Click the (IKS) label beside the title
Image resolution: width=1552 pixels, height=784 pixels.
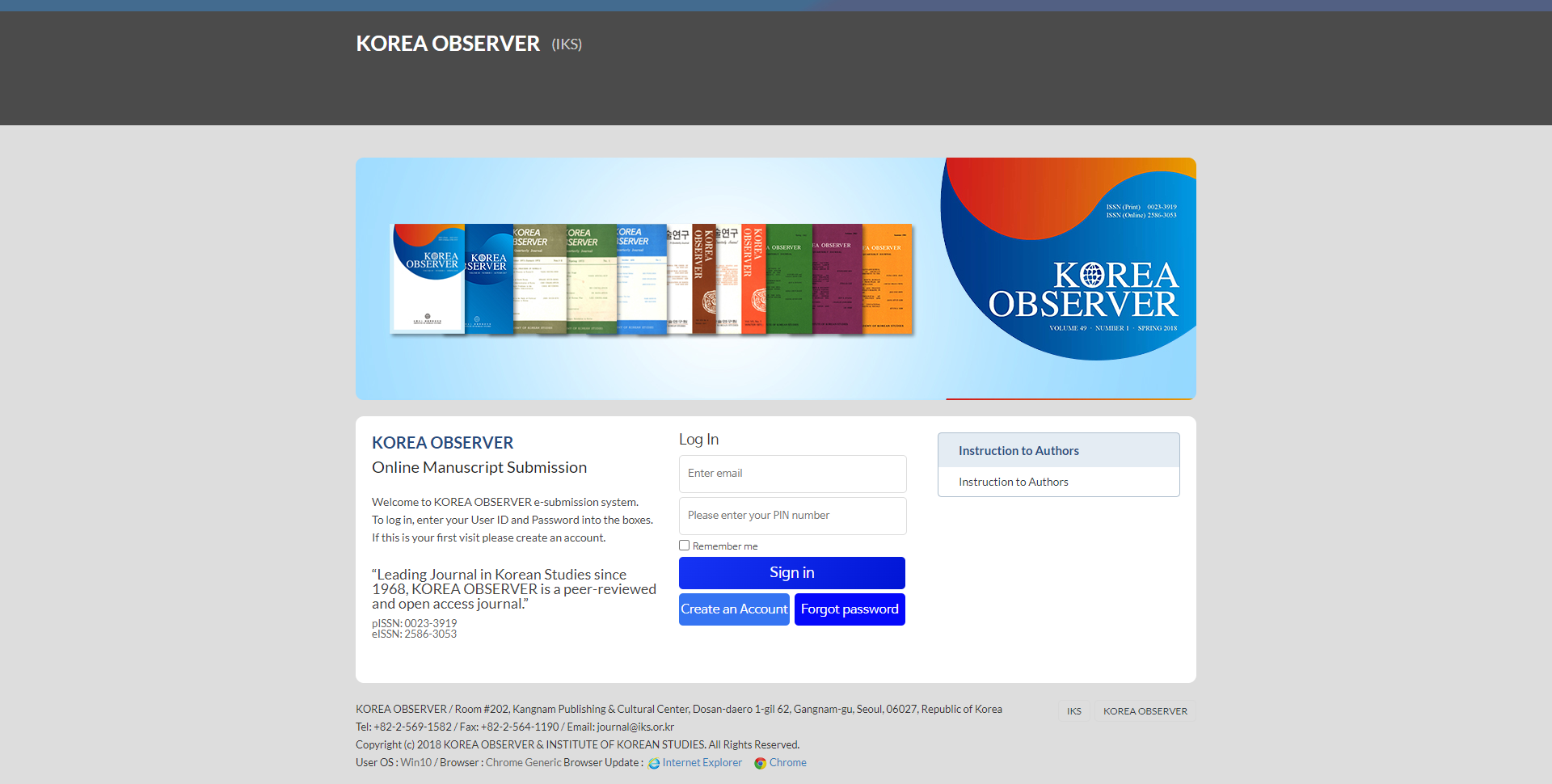pyautogui.click(x=567, y=45)
